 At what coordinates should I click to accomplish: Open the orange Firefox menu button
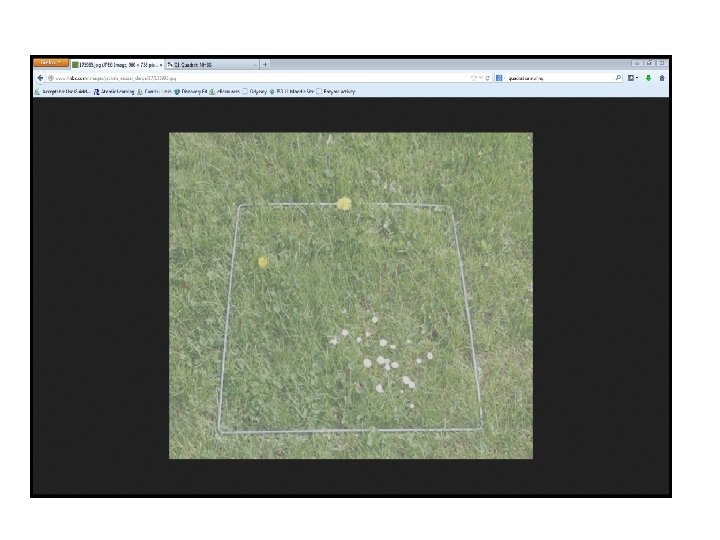point(51,62)
